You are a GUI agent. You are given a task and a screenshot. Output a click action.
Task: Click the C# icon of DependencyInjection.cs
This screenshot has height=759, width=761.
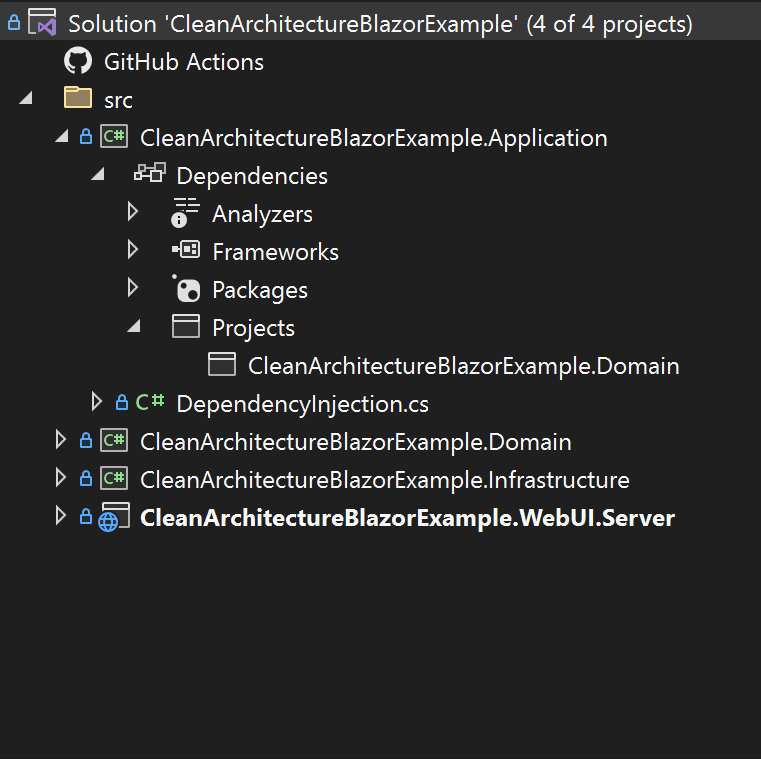coord(150,402)
